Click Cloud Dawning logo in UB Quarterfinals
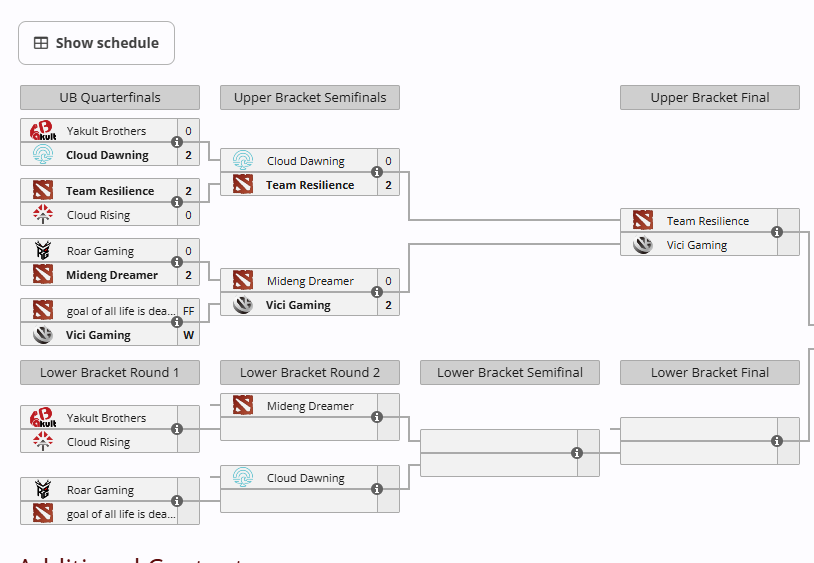The image size is (814, 563). 43,155
